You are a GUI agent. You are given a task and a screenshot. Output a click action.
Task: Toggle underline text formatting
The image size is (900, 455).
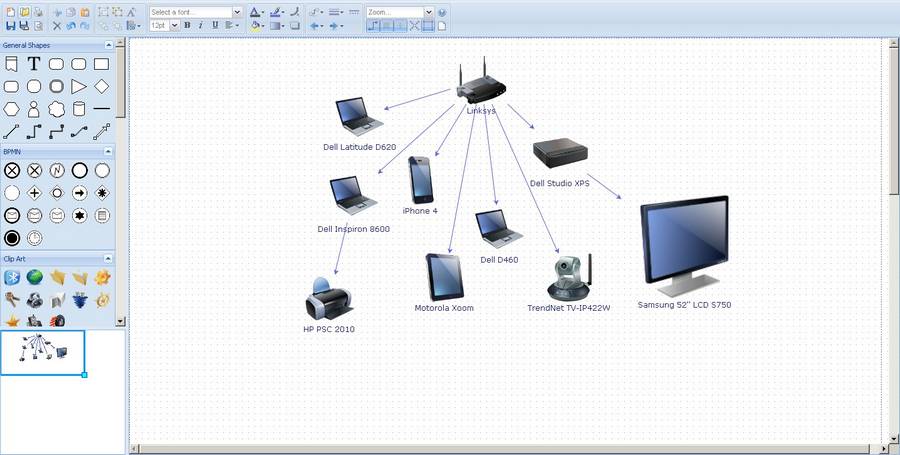[x=215, y=25]
